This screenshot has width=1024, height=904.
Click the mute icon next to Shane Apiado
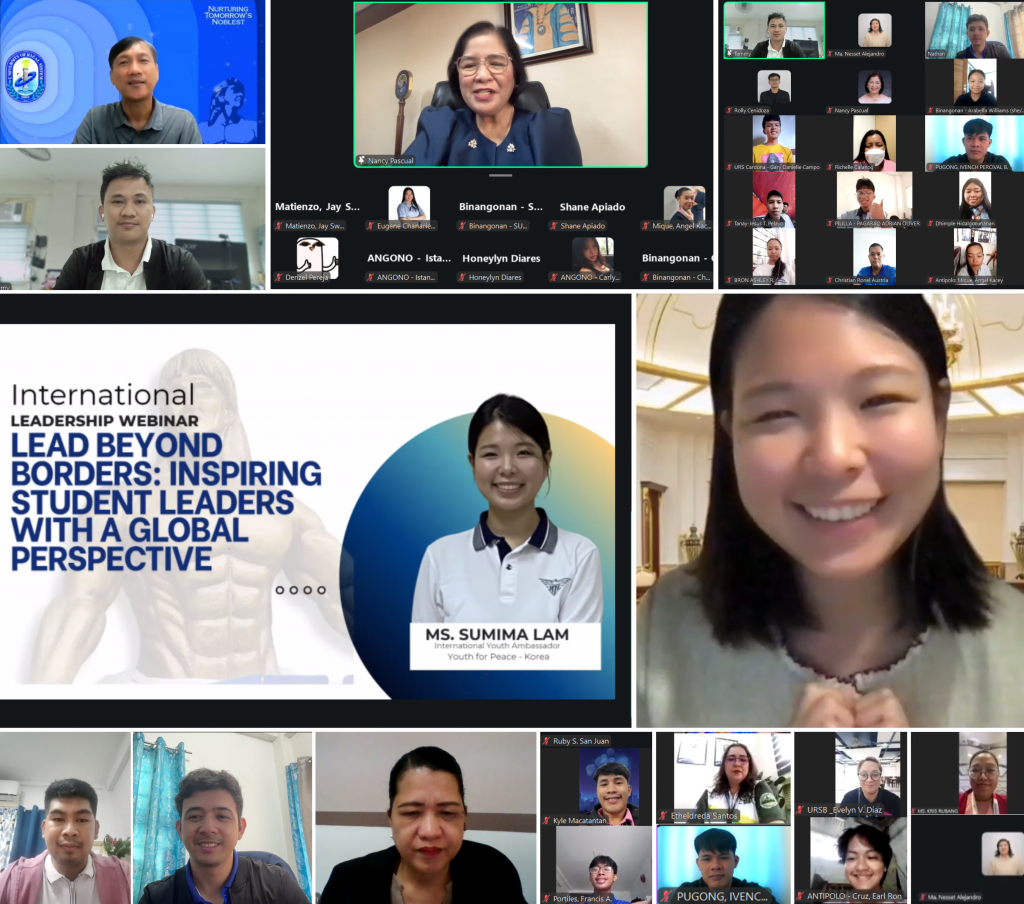[556, 226]
